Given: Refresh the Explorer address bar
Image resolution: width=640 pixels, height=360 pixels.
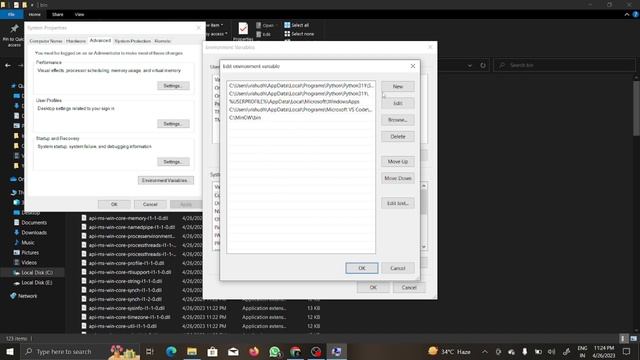Looking at the screenshot, I should tap(483, 65).
